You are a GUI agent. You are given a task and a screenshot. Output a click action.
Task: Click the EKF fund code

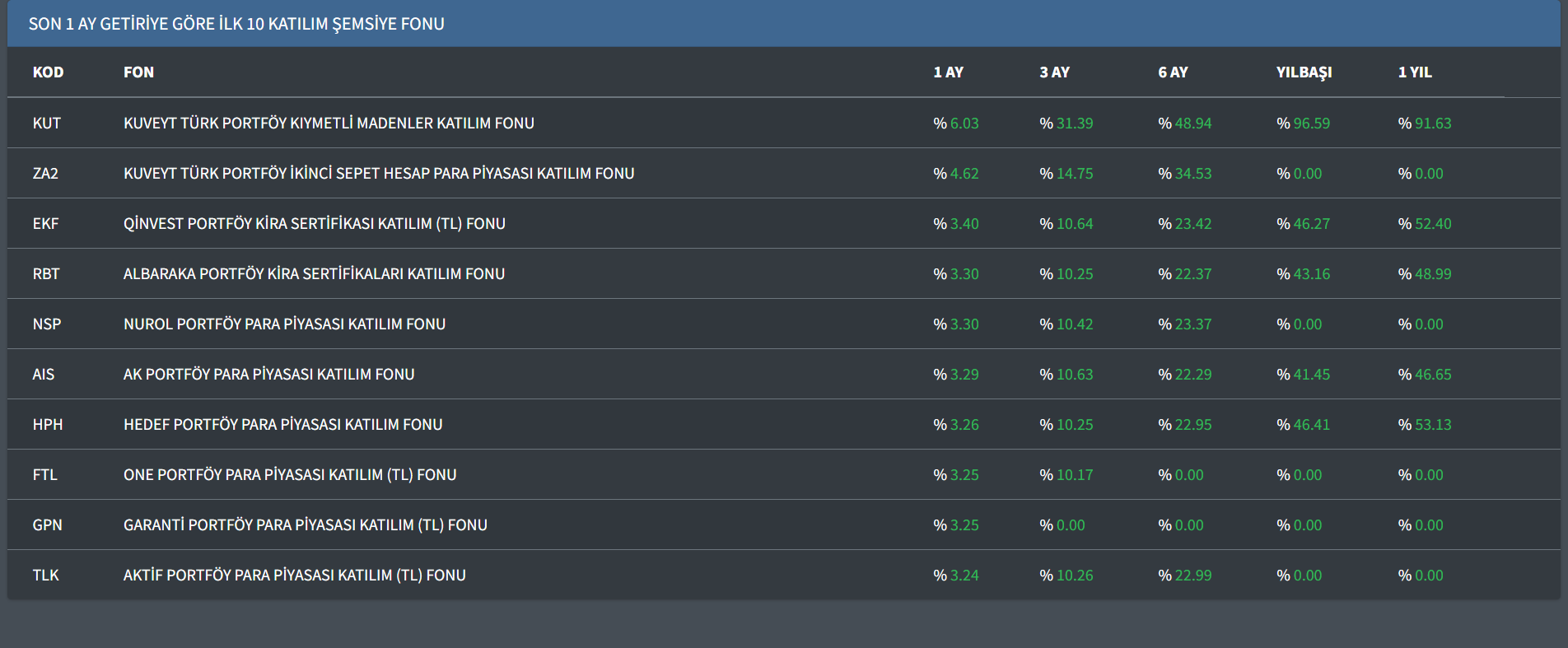coord(45,224)
